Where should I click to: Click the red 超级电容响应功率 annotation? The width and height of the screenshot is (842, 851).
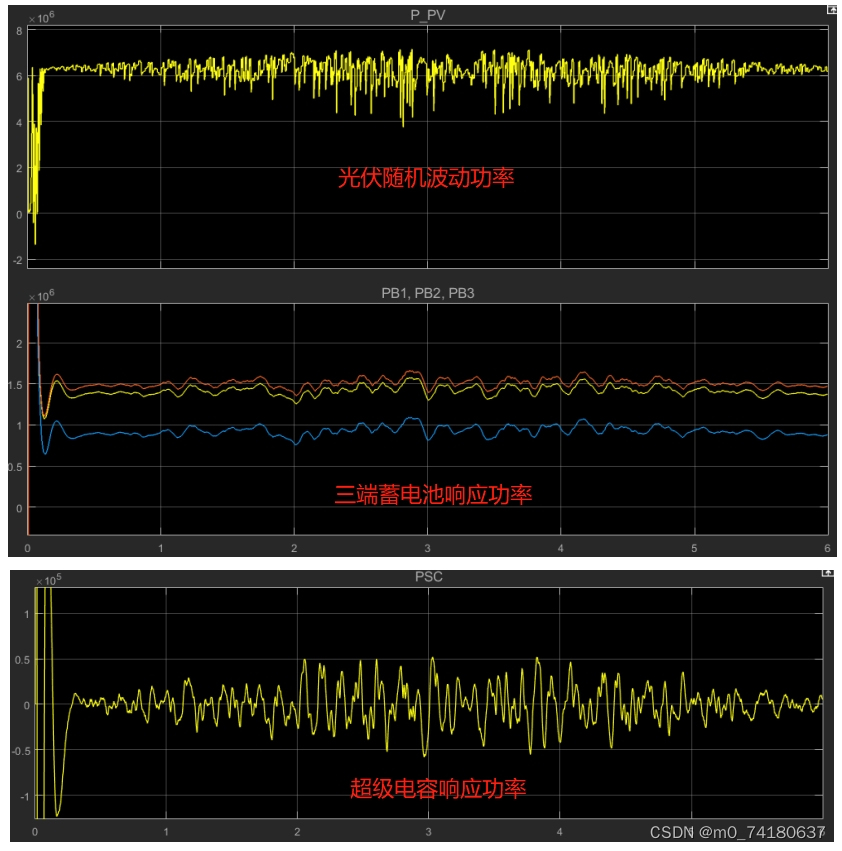click(438, 788)
